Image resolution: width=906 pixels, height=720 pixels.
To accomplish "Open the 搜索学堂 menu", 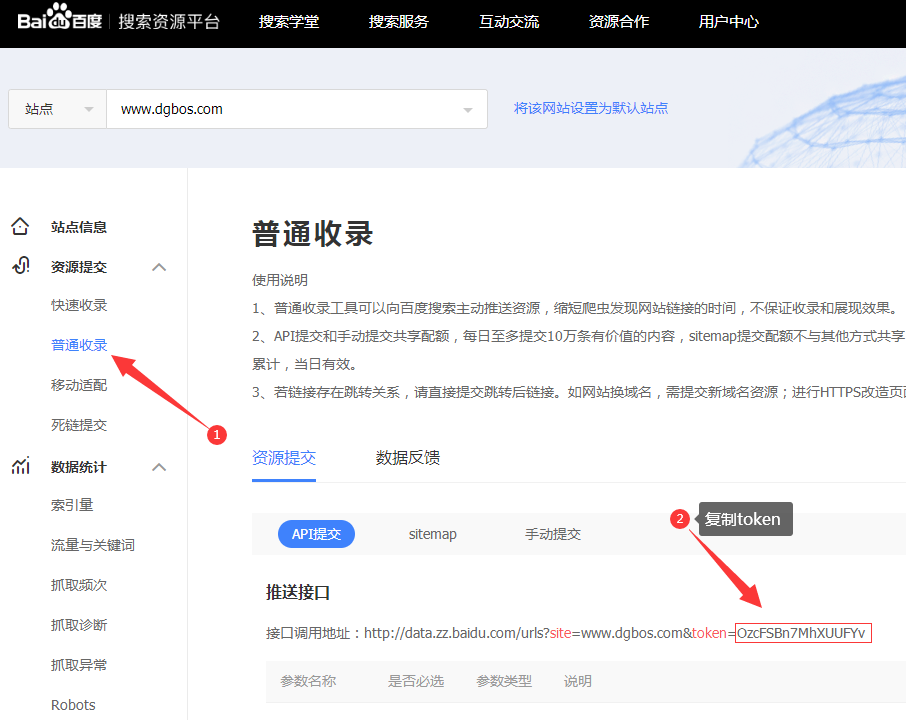I will coord(289,22).
